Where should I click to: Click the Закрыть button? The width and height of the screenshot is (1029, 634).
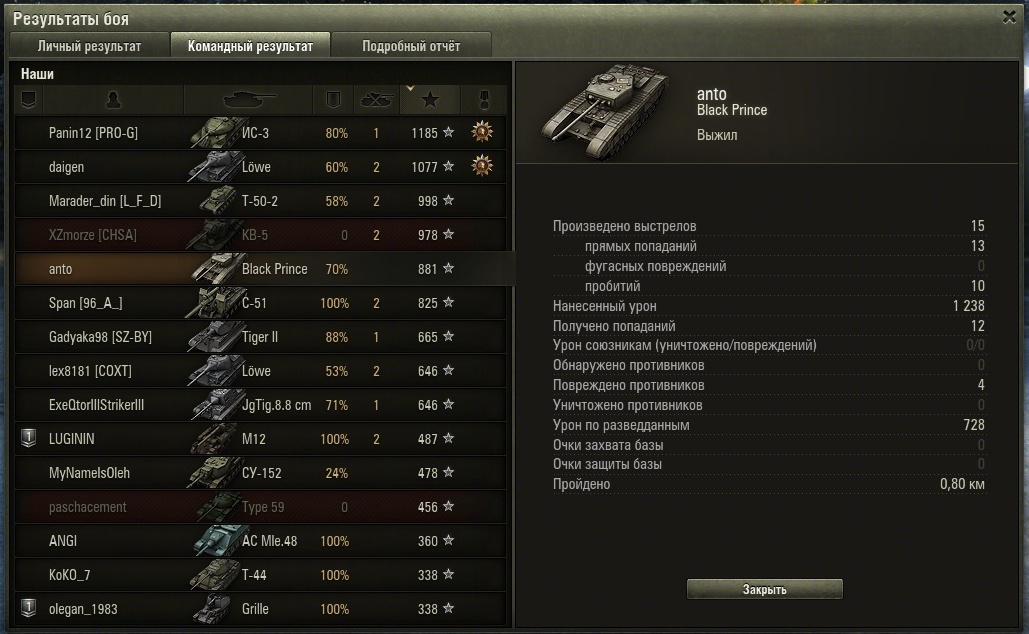point(765,589)
